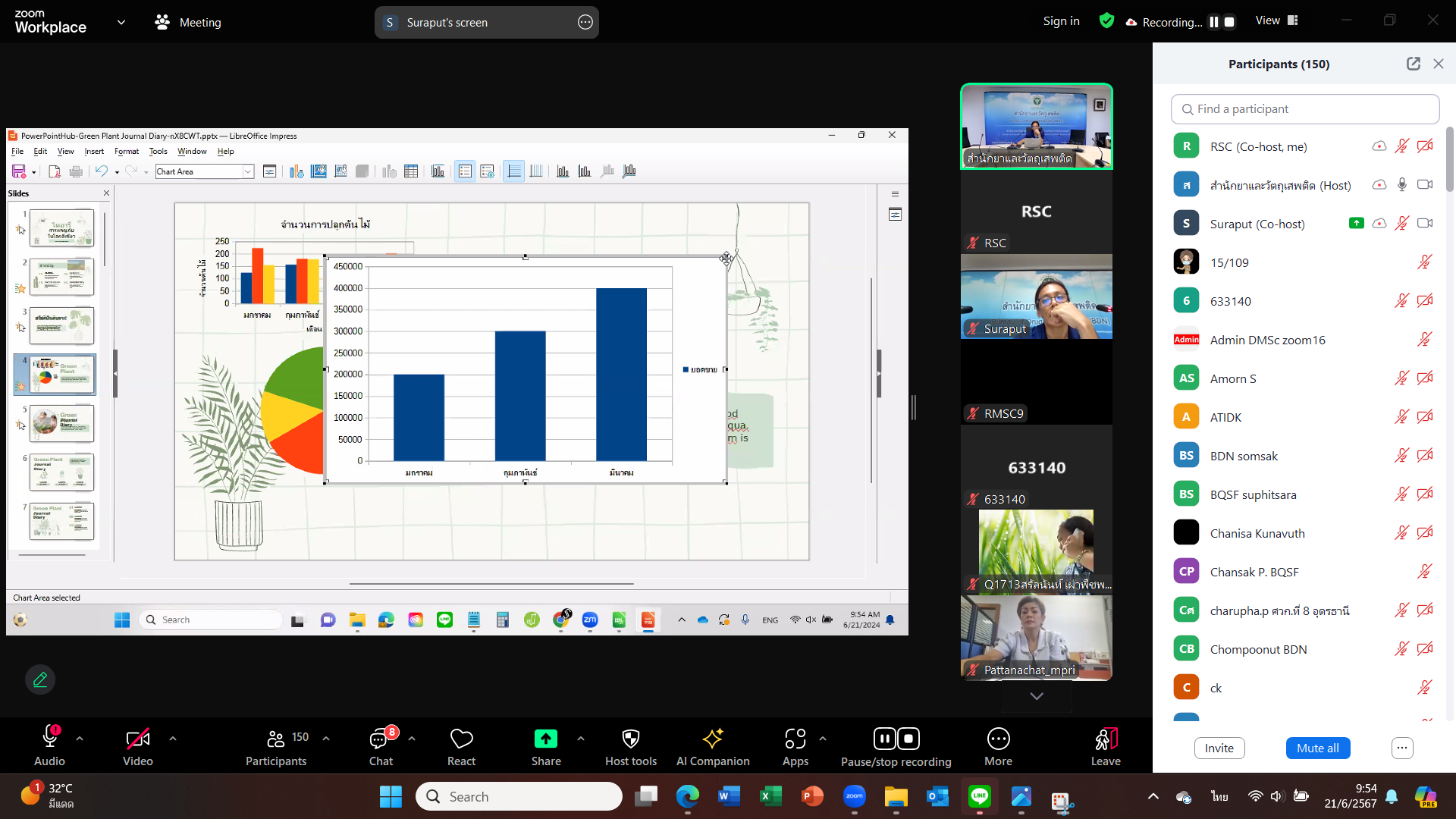Viewport: 1456px width, 819px height.
Task: Open the More menu
Action: tap(998, 746)
